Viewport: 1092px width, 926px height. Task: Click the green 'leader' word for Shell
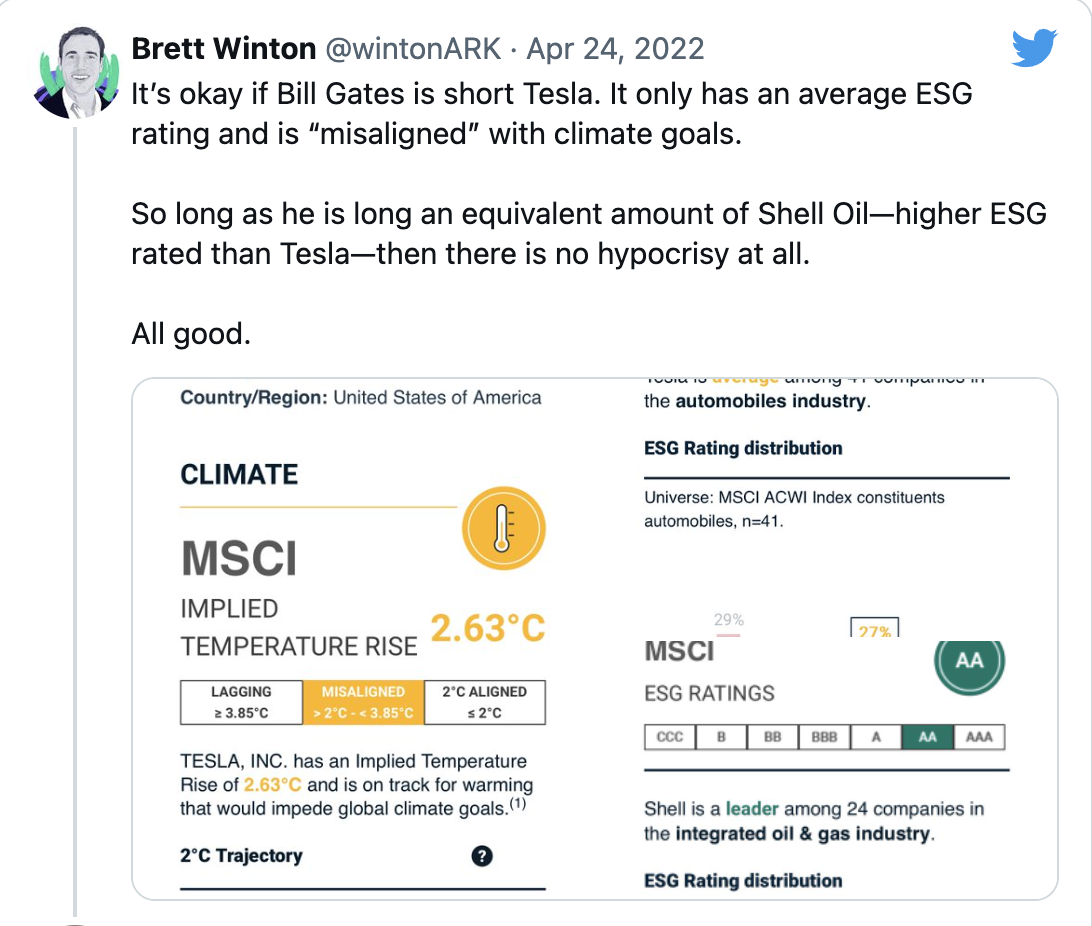[752, 809]
